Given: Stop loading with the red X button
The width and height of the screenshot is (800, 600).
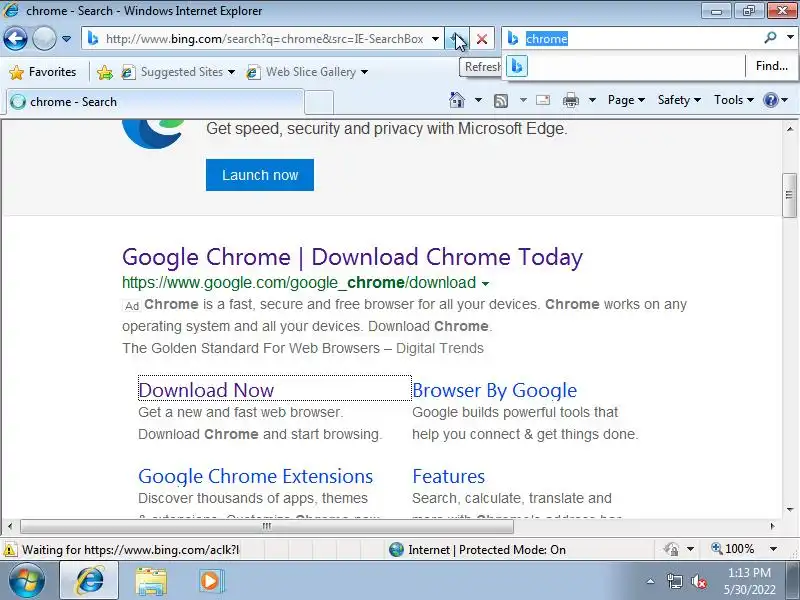Looking at the screenshot, I should click(x=482, y=39).
